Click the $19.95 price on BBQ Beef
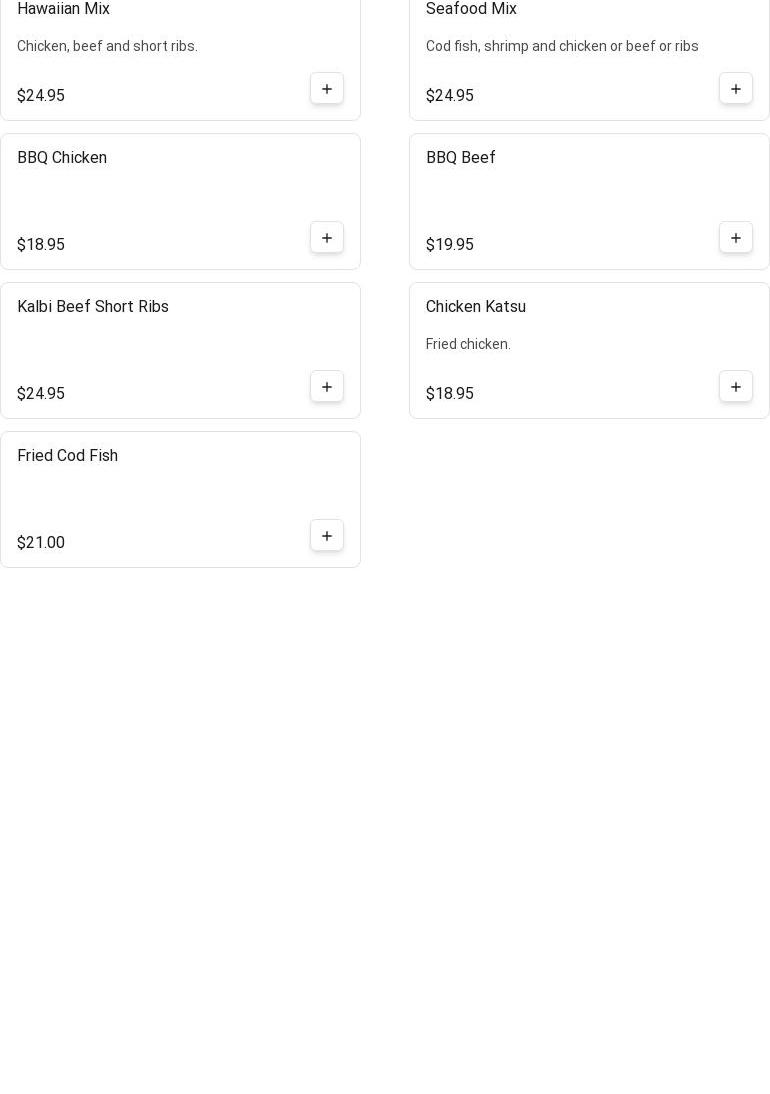 coord(450,245)
